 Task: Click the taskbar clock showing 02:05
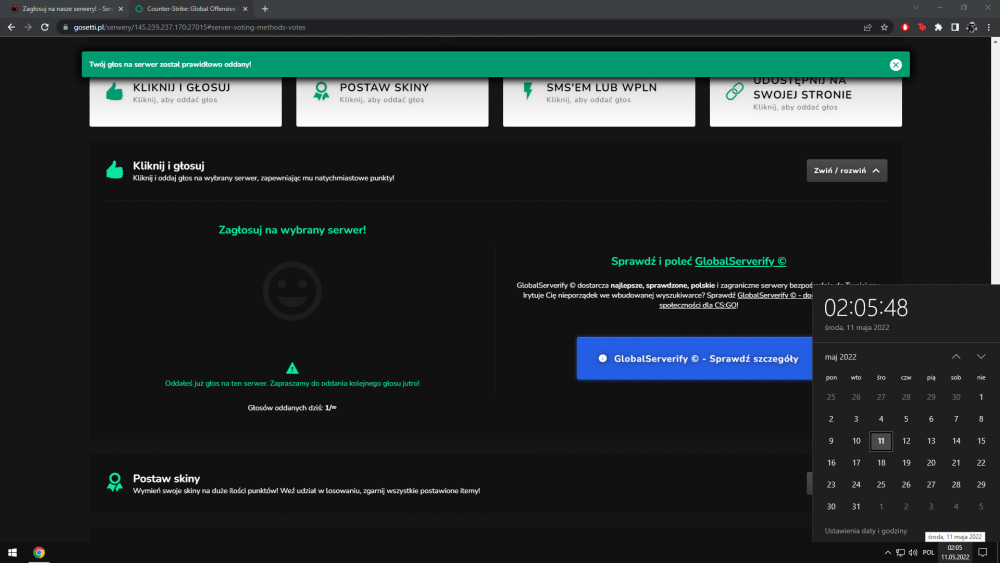[955, 552]
